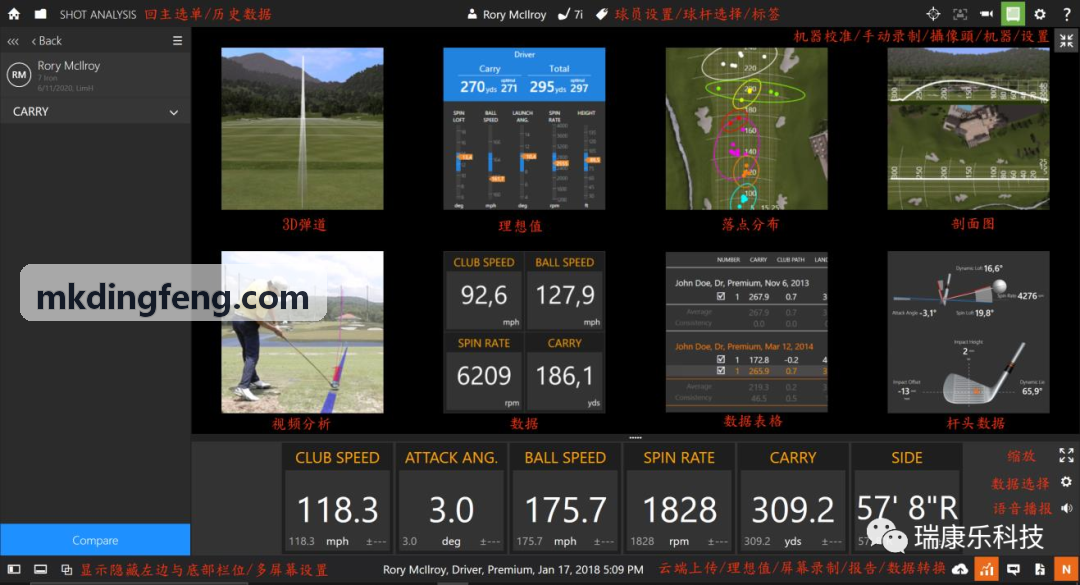Open the Rory McIlroy player selector in top bar

507,14
